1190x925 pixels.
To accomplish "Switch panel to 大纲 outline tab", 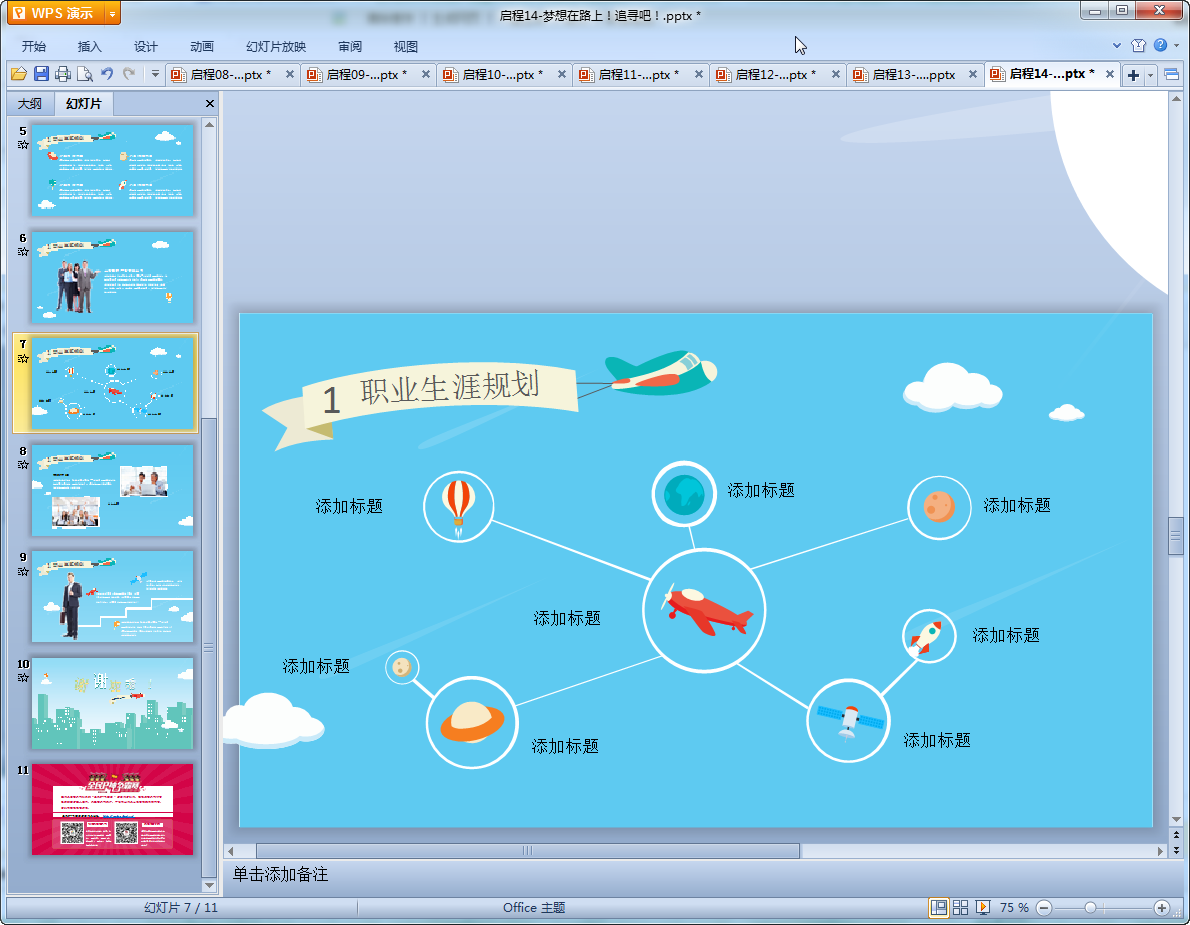I will 30,104.
